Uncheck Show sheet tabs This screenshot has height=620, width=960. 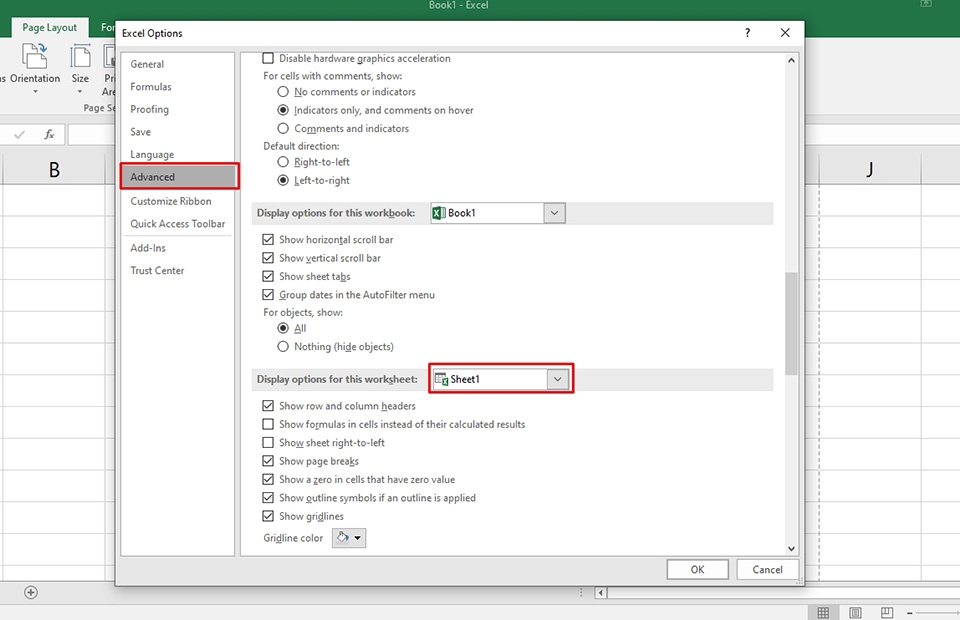(268, 276)
